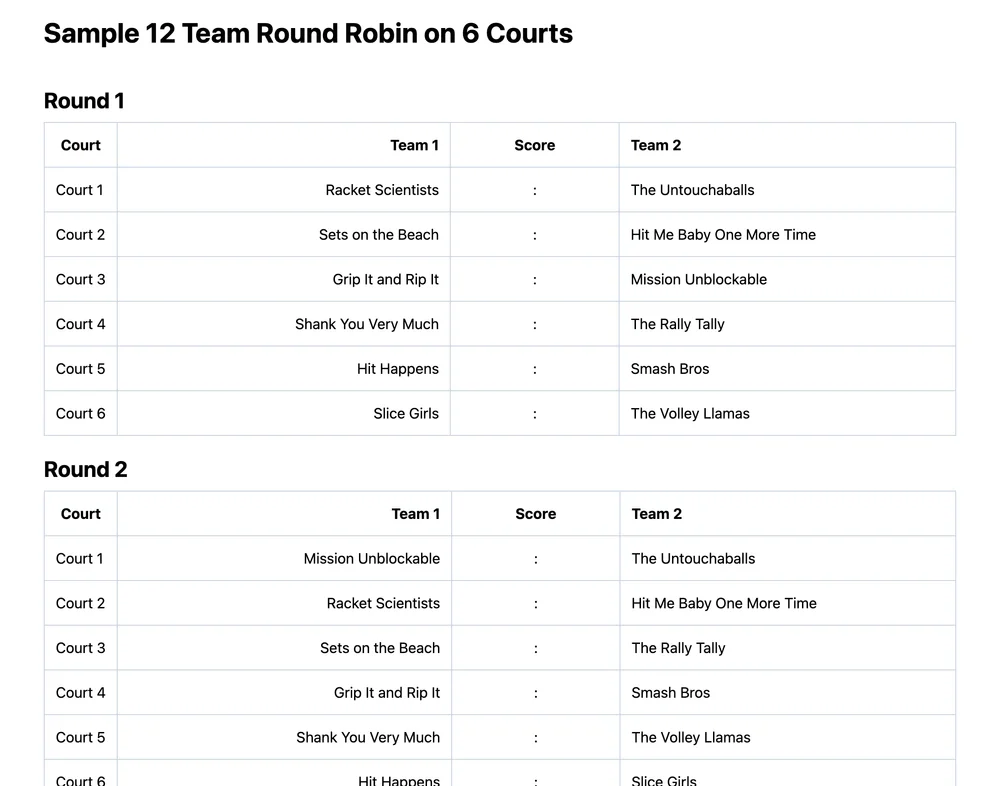Image resolution: width=1000 pixels, height=786 pixels.
Task: Select Sets on the Beach in Round 2
Action: pyautogui.click(x=380, y=648)
